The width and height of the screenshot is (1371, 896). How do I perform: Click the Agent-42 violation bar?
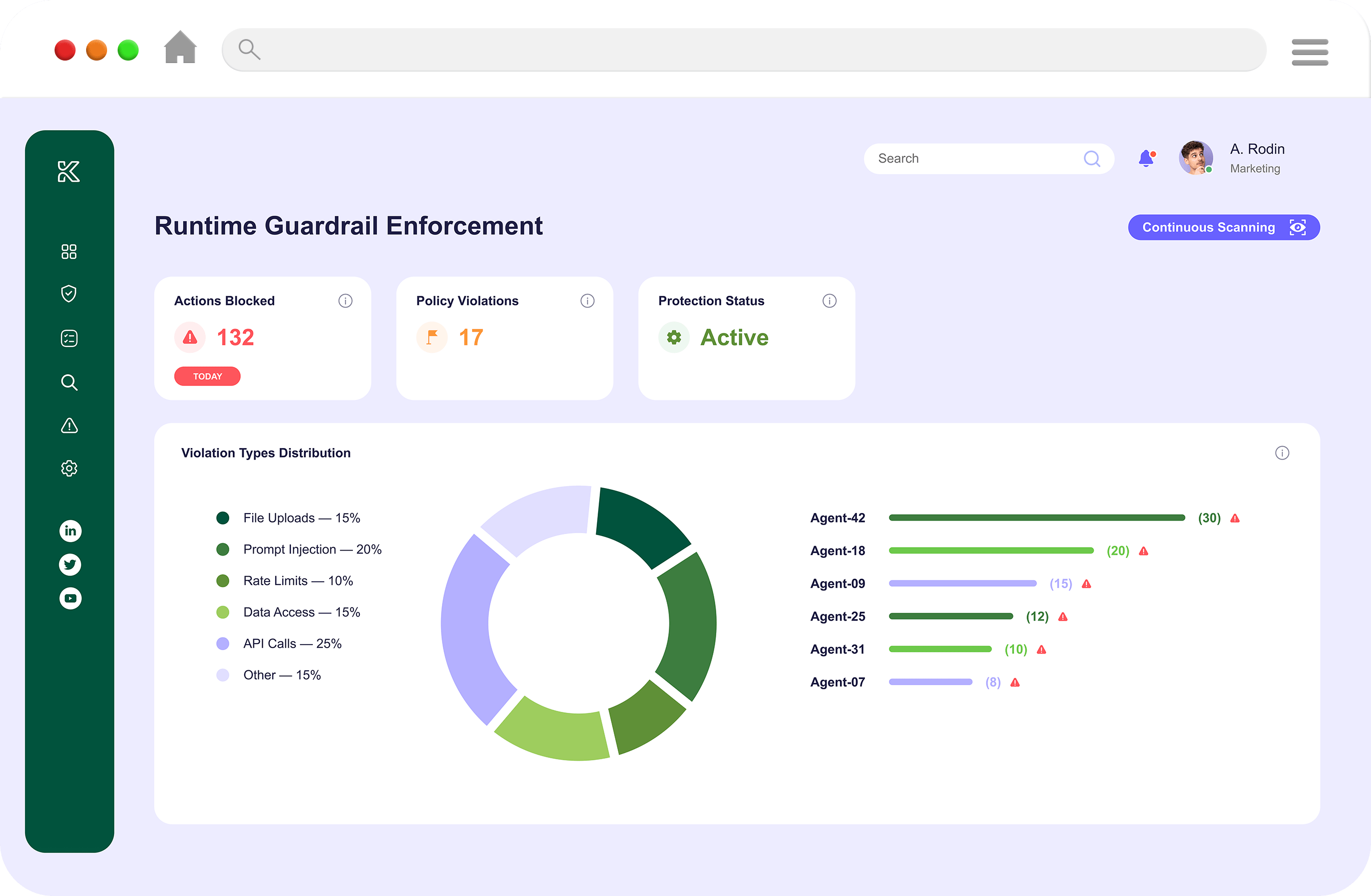1036,518
